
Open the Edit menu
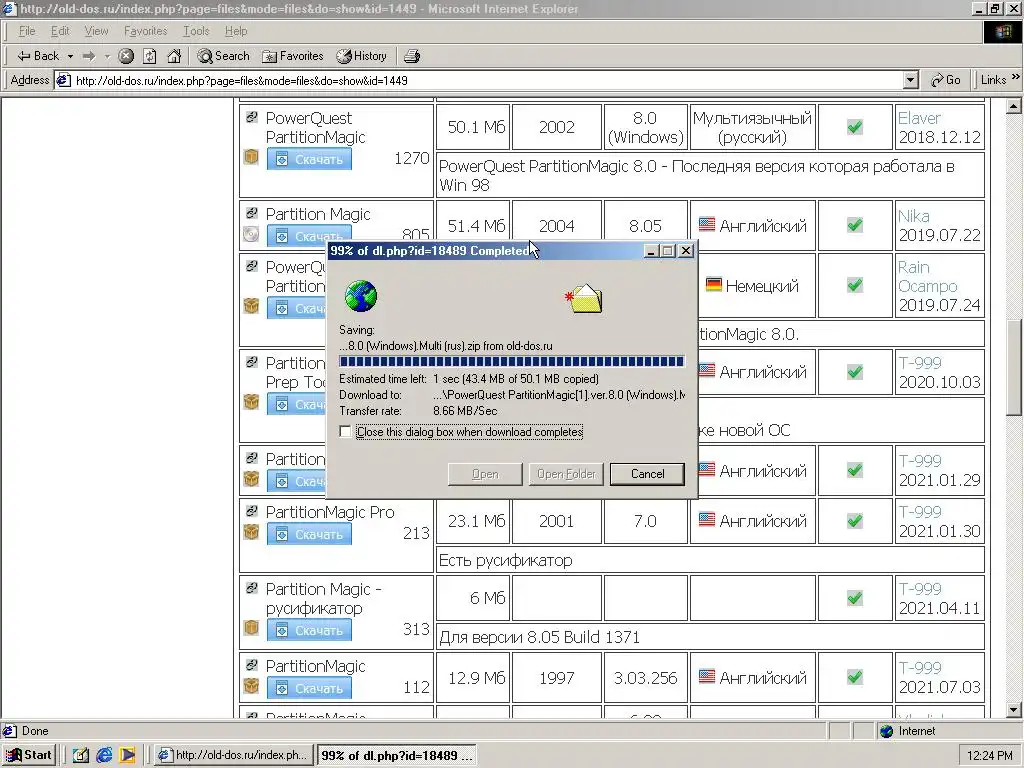click(x=60, y=31)
